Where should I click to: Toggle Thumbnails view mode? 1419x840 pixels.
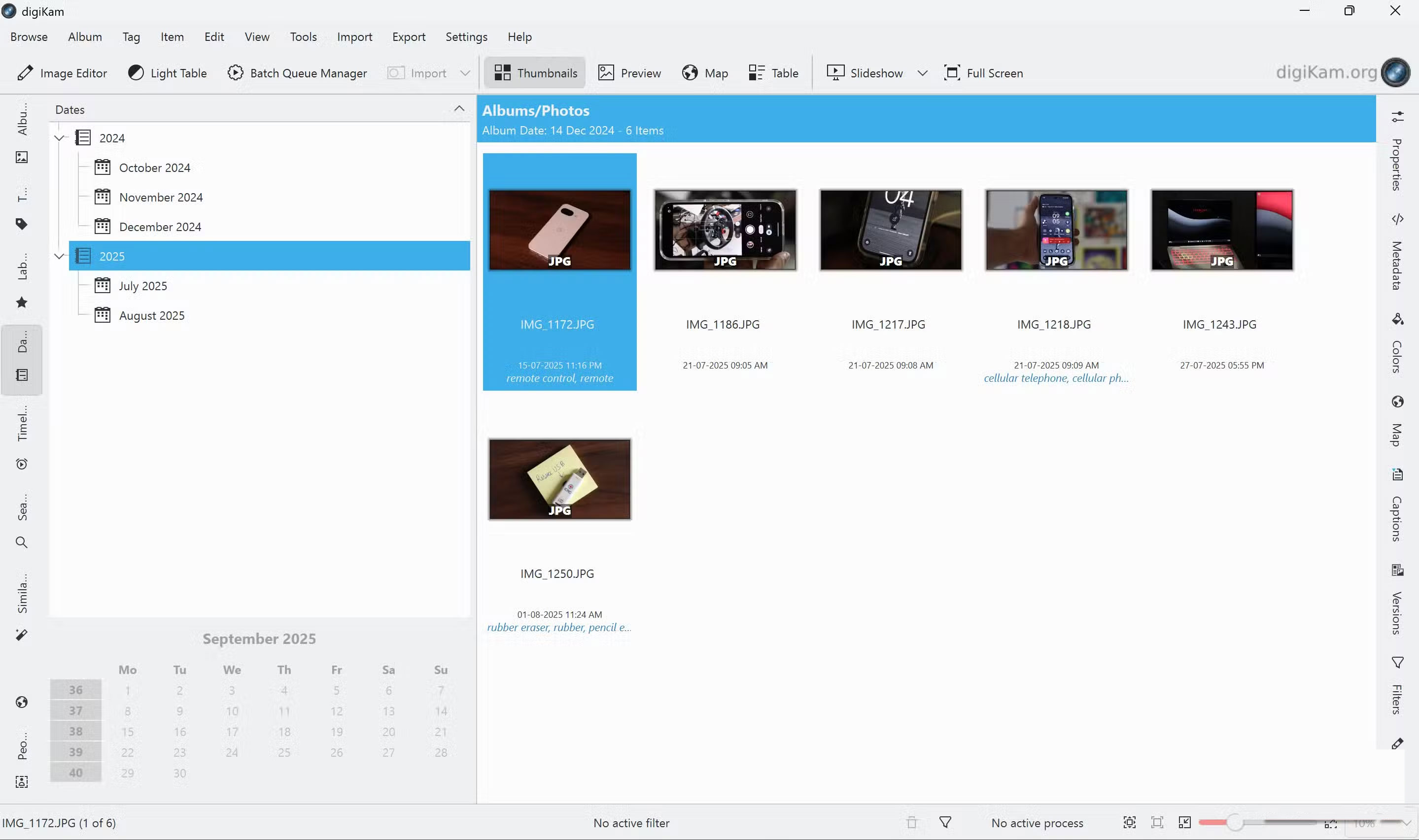(535, 73)
